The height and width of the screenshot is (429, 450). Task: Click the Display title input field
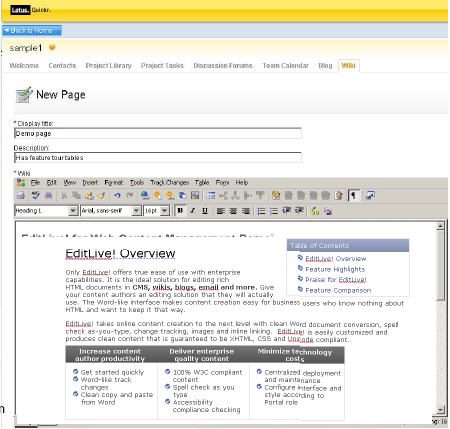point(158,133)
